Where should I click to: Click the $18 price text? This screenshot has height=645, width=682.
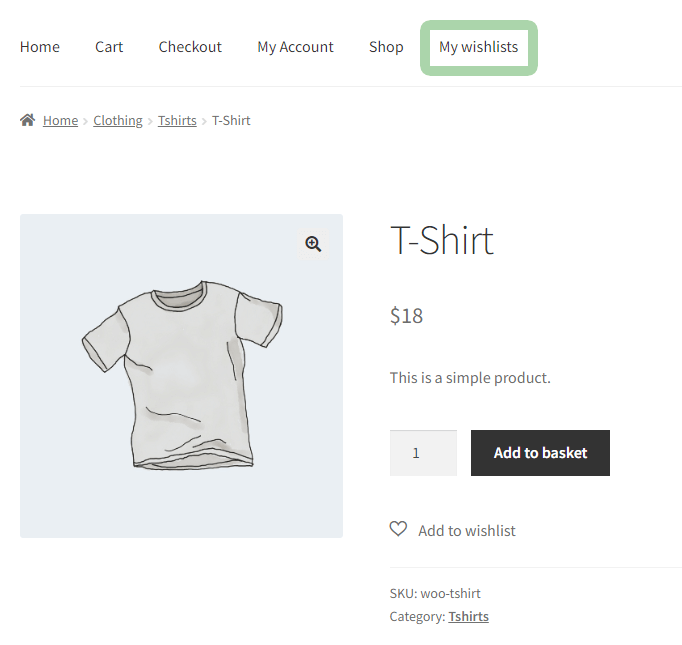tap(406, 316)
